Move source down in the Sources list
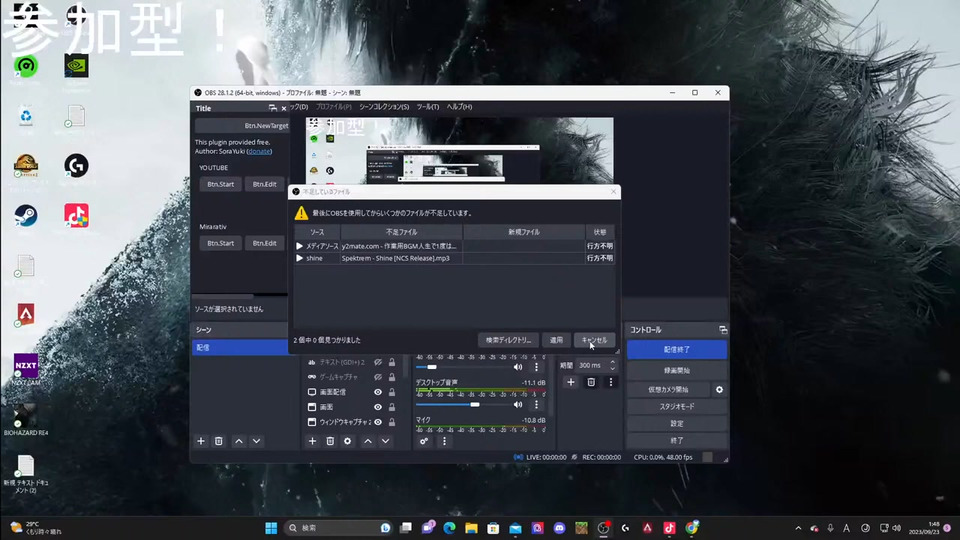 [x=386, y=441]
